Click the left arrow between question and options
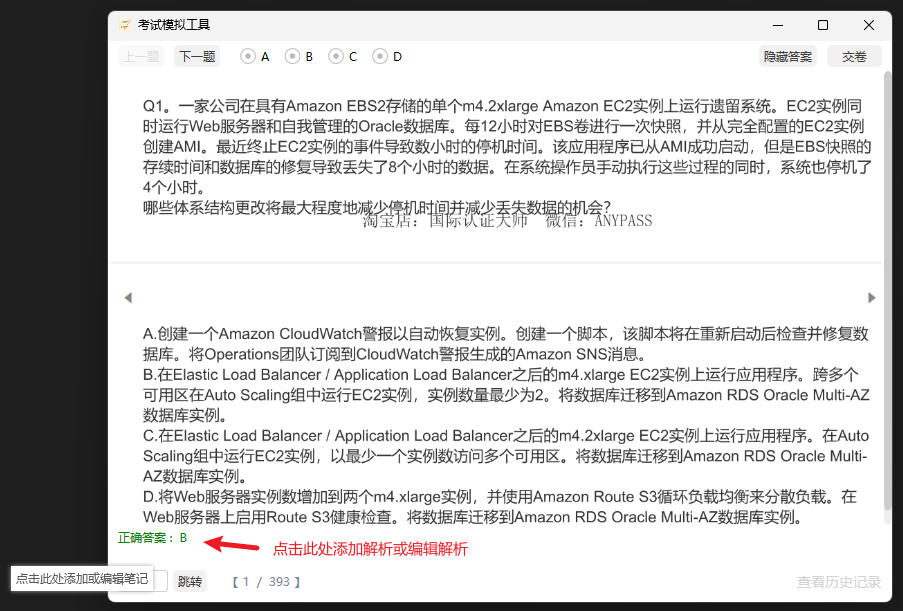903x611 pixels. point(128,298)
